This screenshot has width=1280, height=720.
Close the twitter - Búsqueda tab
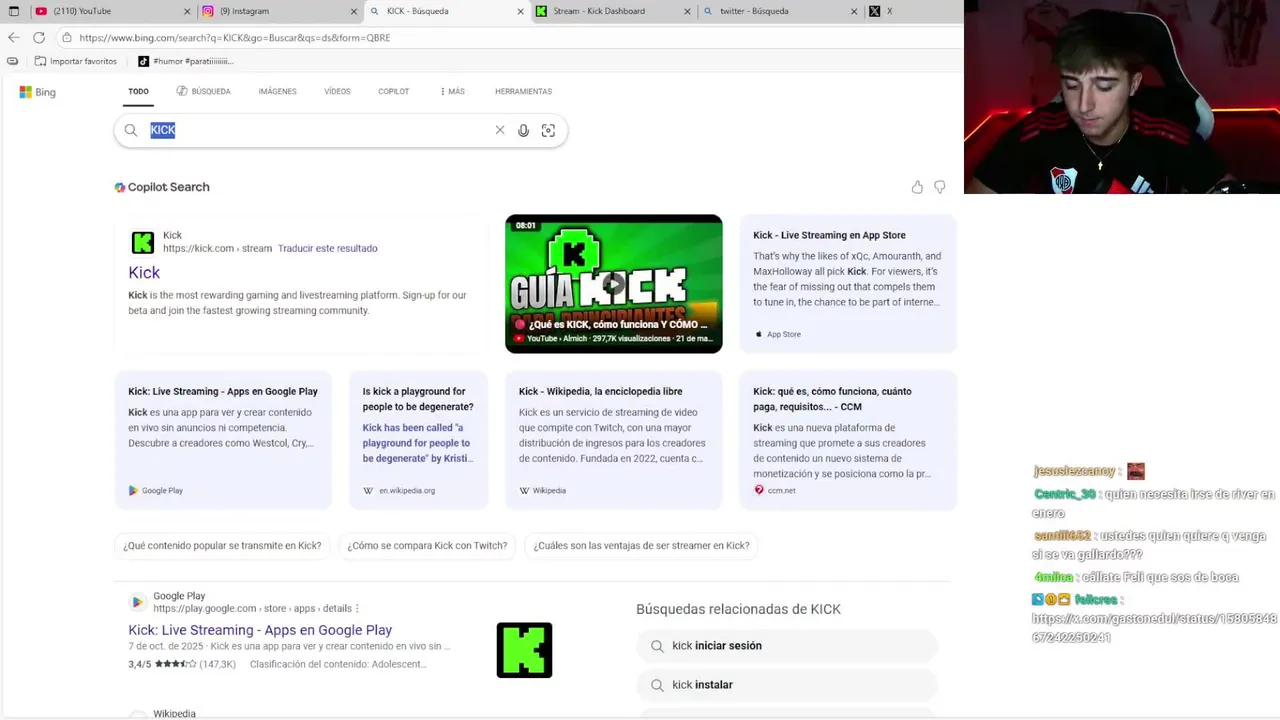(x=854, y=11)
